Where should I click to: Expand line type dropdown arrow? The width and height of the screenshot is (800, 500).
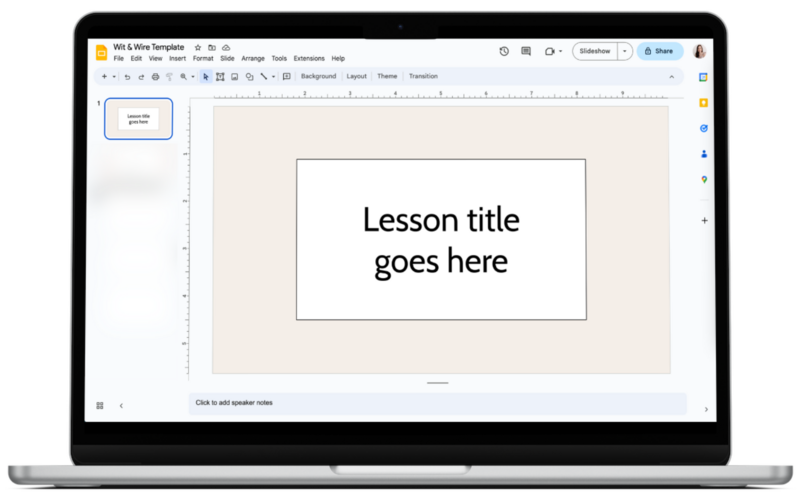pos(273,77)
